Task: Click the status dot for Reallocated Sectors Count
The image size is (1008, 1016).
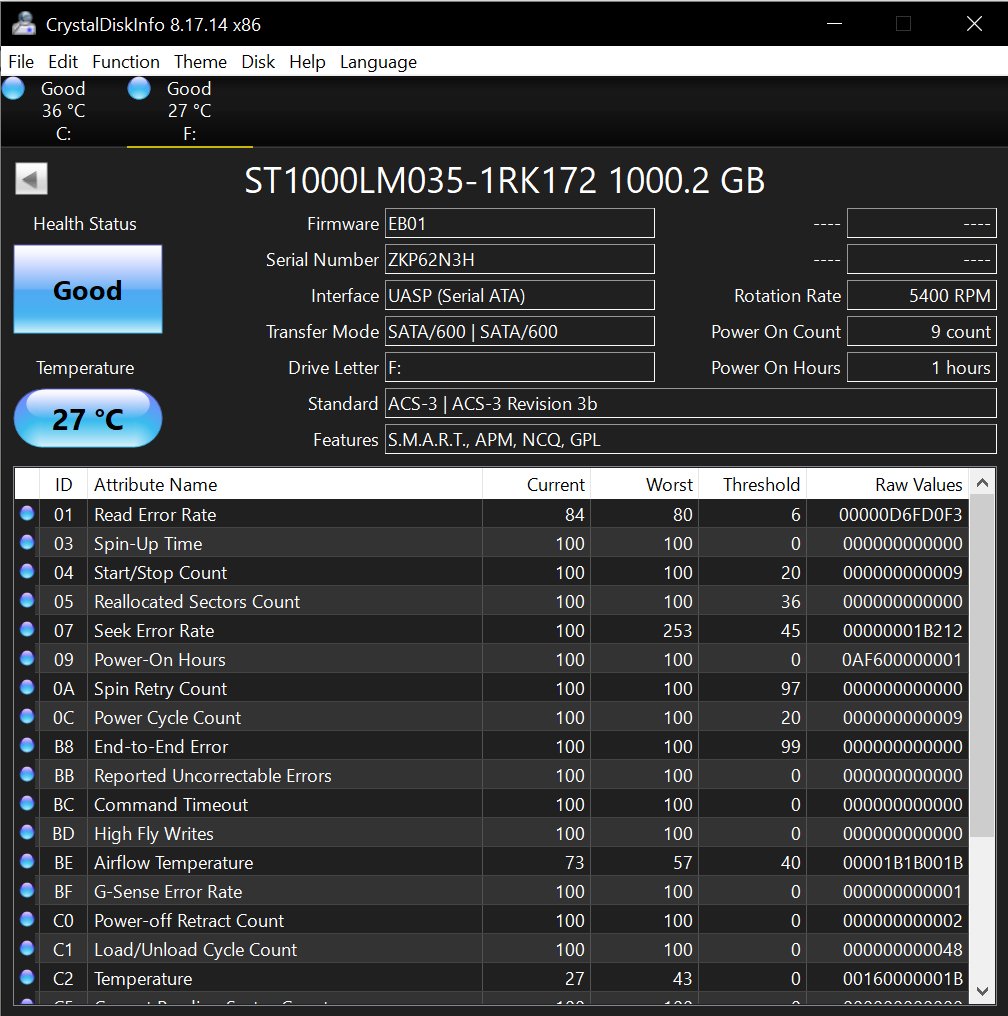Action: click(x=27, y=600)
